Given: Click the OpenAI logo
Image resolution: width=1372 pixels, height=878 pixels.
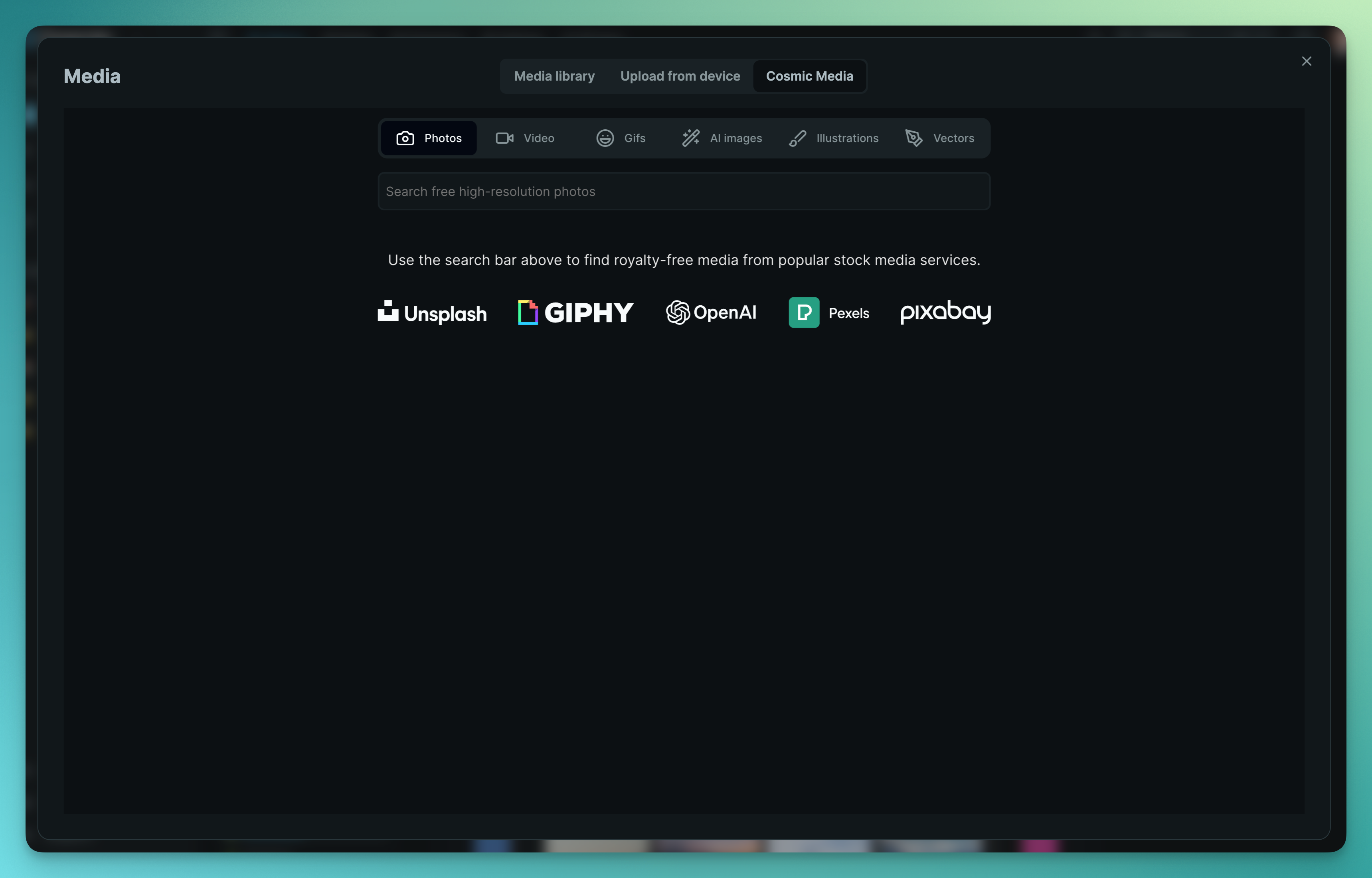Looking at the screenshot, I should coord(711,312).
